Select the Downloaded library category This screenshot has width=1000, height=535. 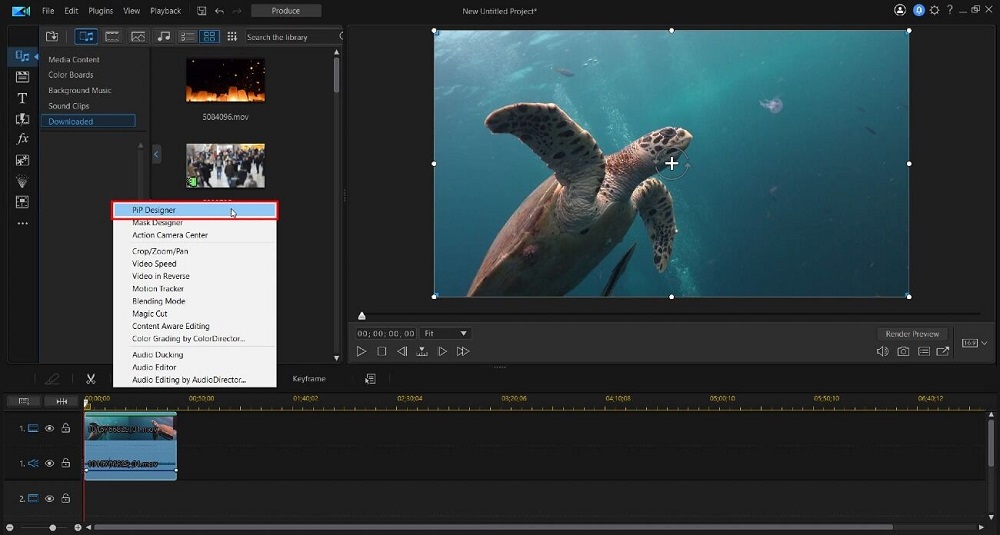tap(88, 121)
